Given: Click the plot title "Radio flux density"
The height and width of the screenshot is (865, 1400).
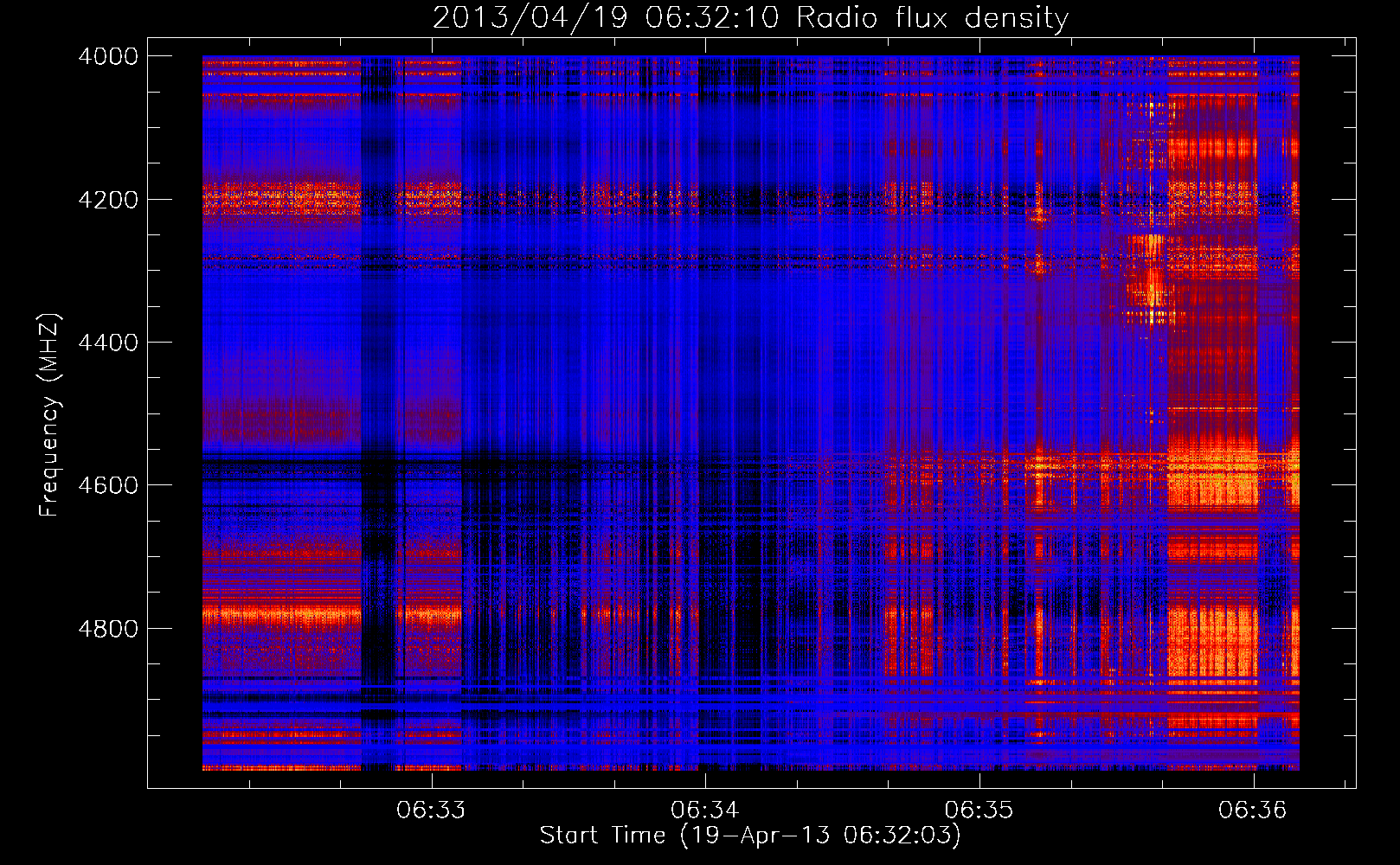Looking at the screenshot, I should 751,18.
